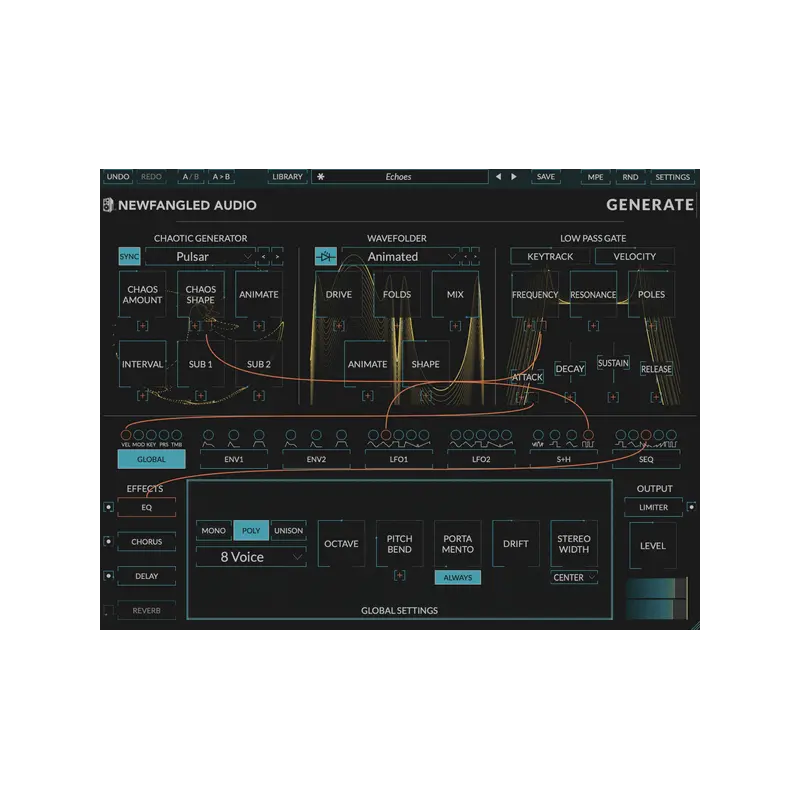The image size is (800, 800).
Task: Toggle the MPE button
Action: tap(595, 177)
